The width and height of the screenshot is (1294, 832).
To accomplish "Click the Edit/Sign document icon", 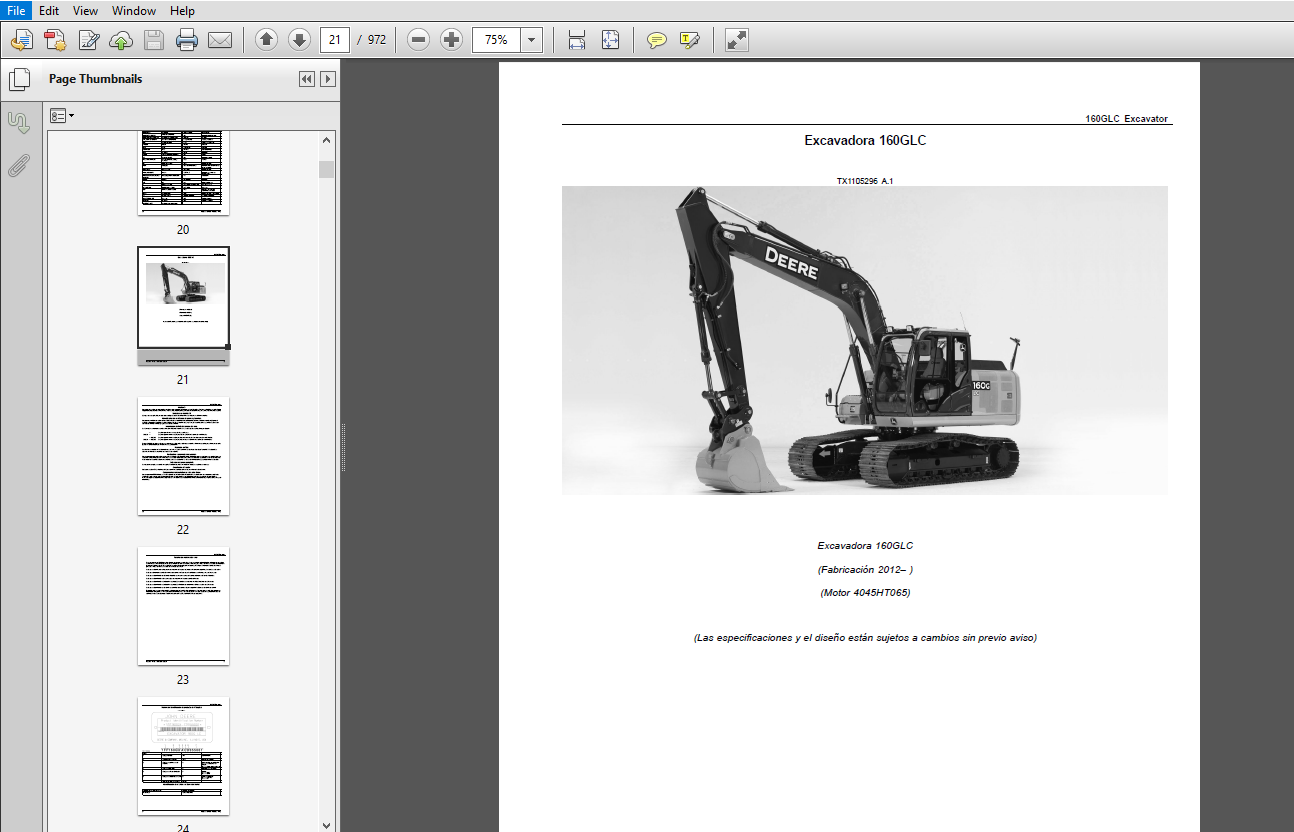I will point(89,40).
